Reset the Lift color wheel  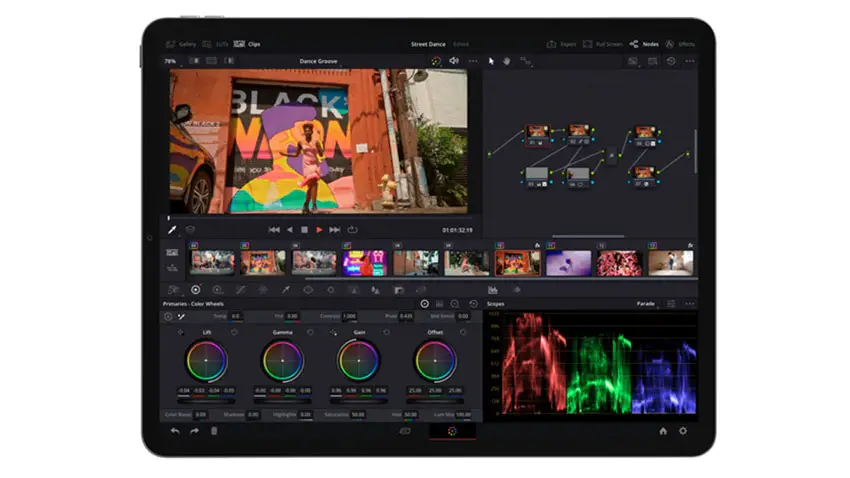(234, 332)
